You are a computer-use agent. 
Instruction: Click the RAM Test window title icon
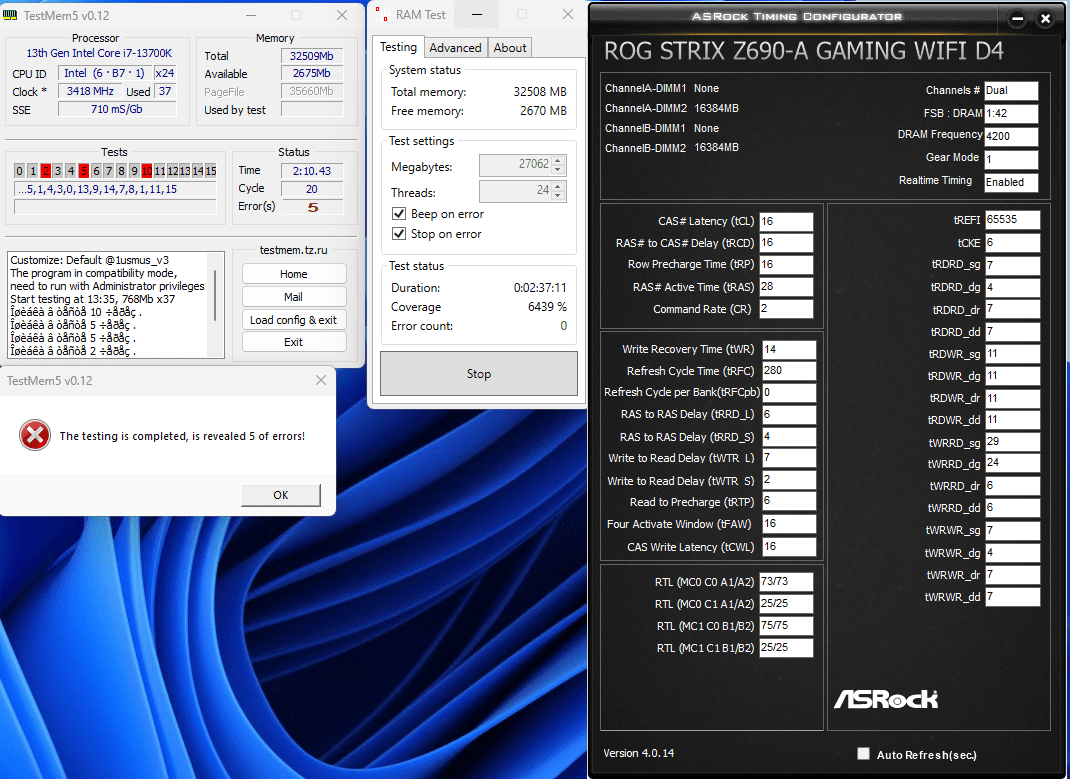tap(382, 14)
